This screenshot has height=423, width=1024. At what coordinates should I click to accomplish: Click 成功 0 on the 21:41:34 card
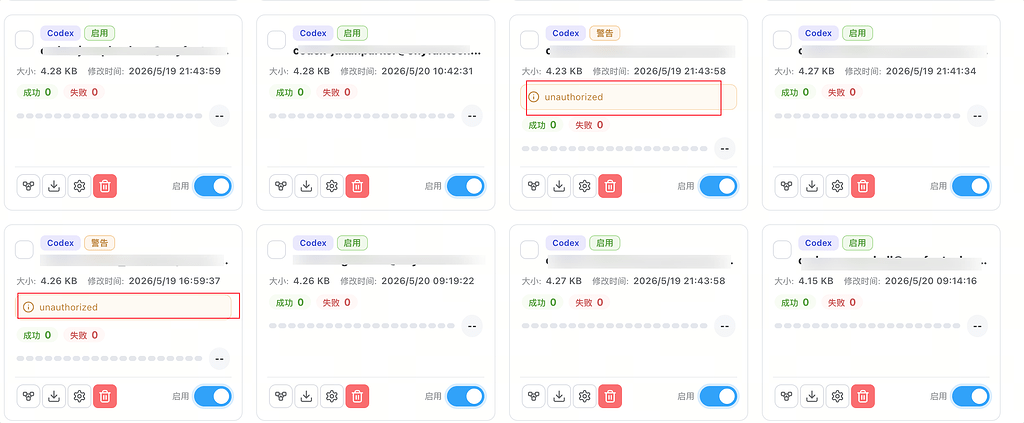[795, 92]
